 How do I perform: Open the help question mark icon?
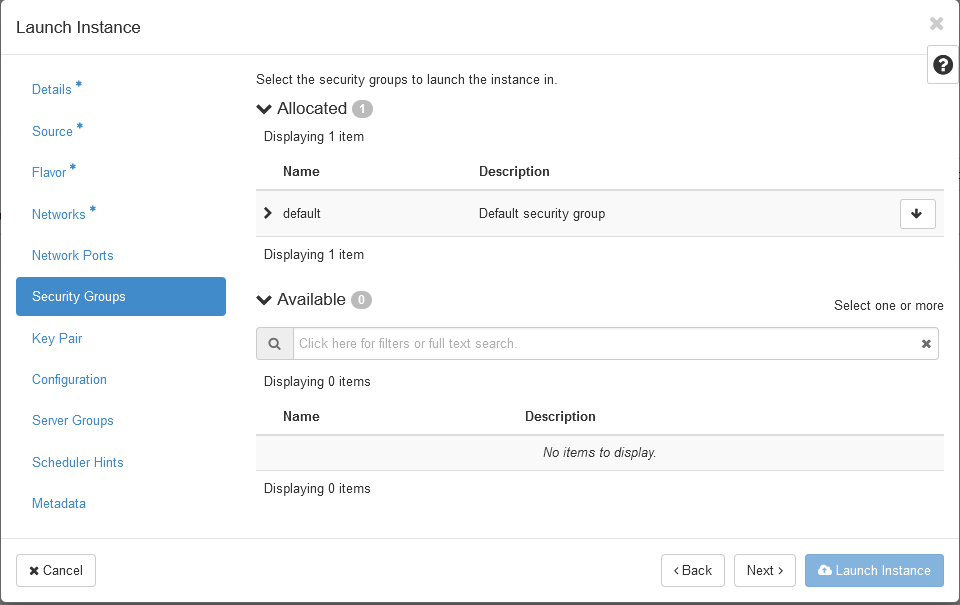942,65
